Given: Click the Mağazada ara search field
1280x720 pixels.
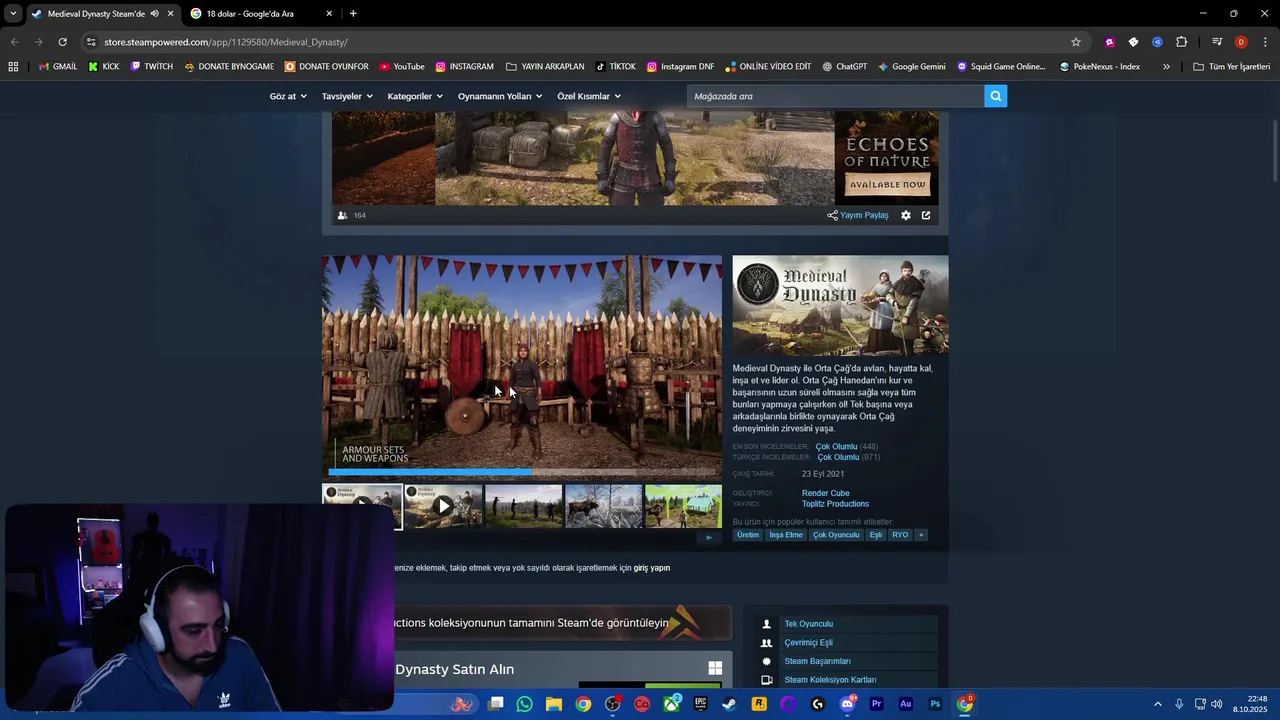Looking at the screenshot, I should (835, 96).
